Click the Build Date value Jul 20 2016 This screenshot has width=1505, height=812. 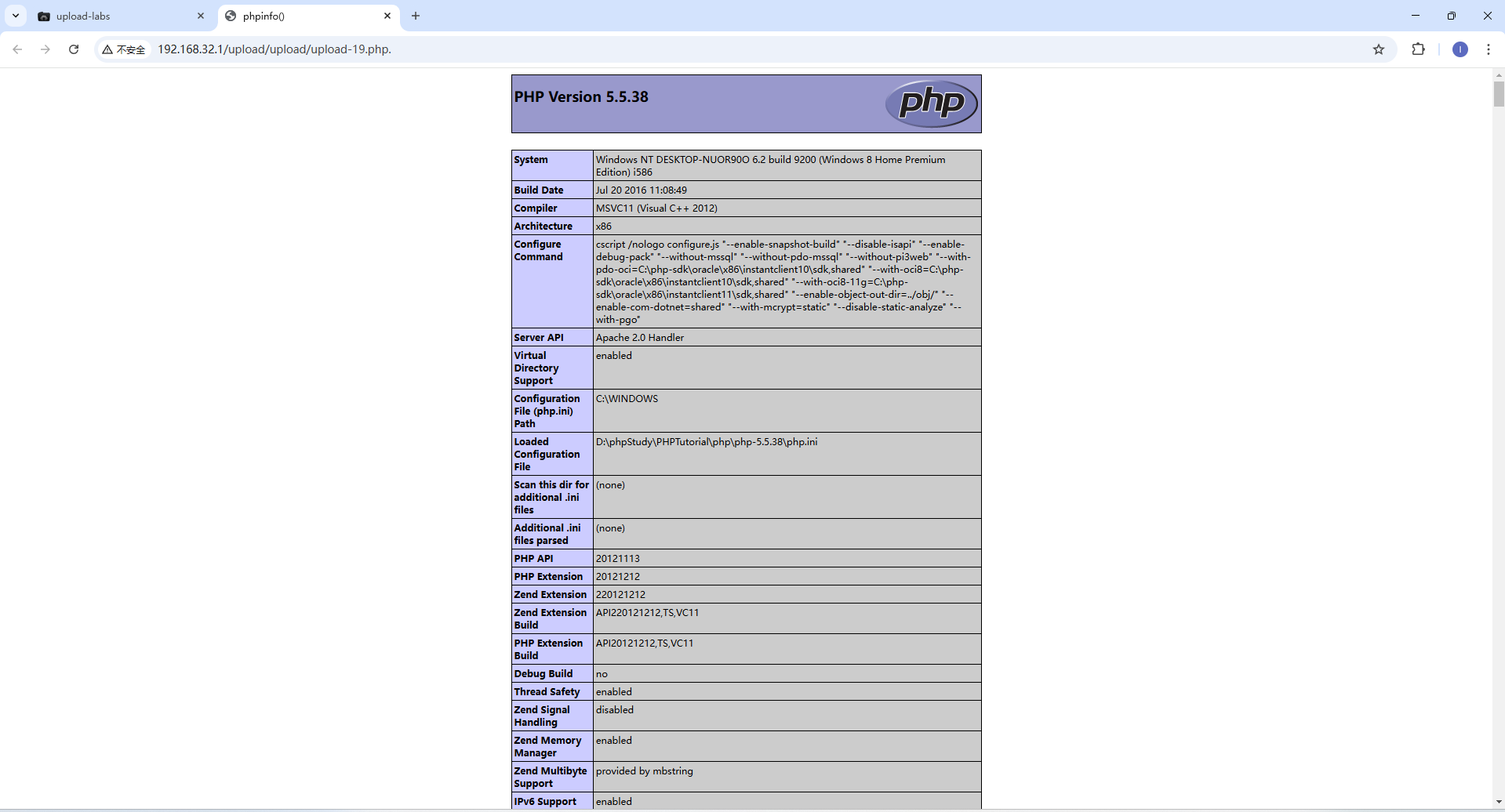(x=641, y=190)
